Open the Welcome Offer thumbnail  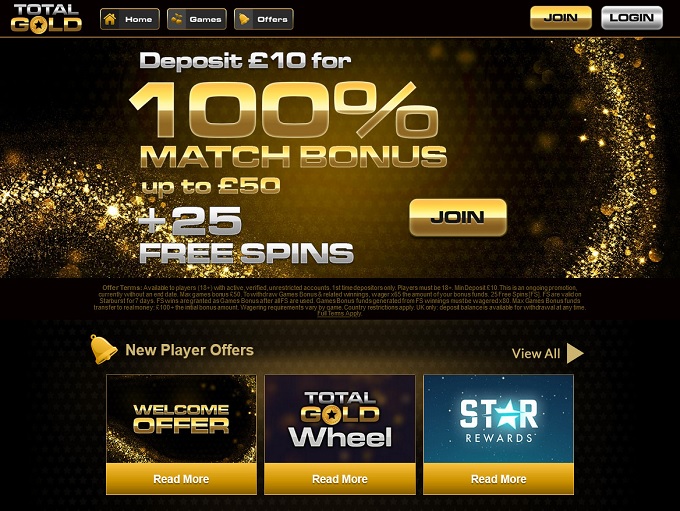(x=181, y=419)
